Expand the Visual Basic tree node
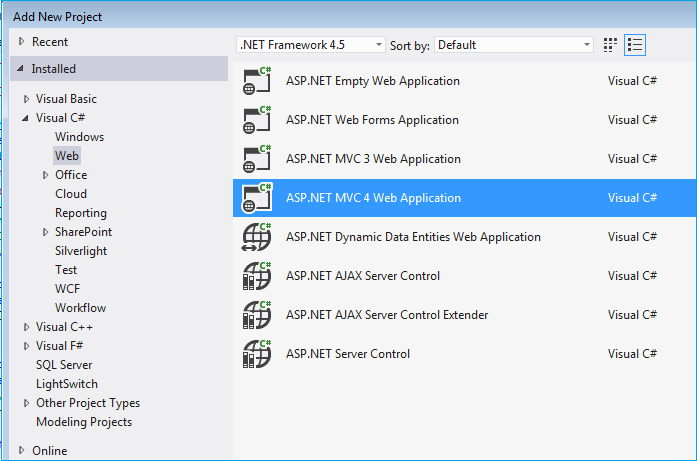This screenshot has width=697, height=461. pos(27,100)
